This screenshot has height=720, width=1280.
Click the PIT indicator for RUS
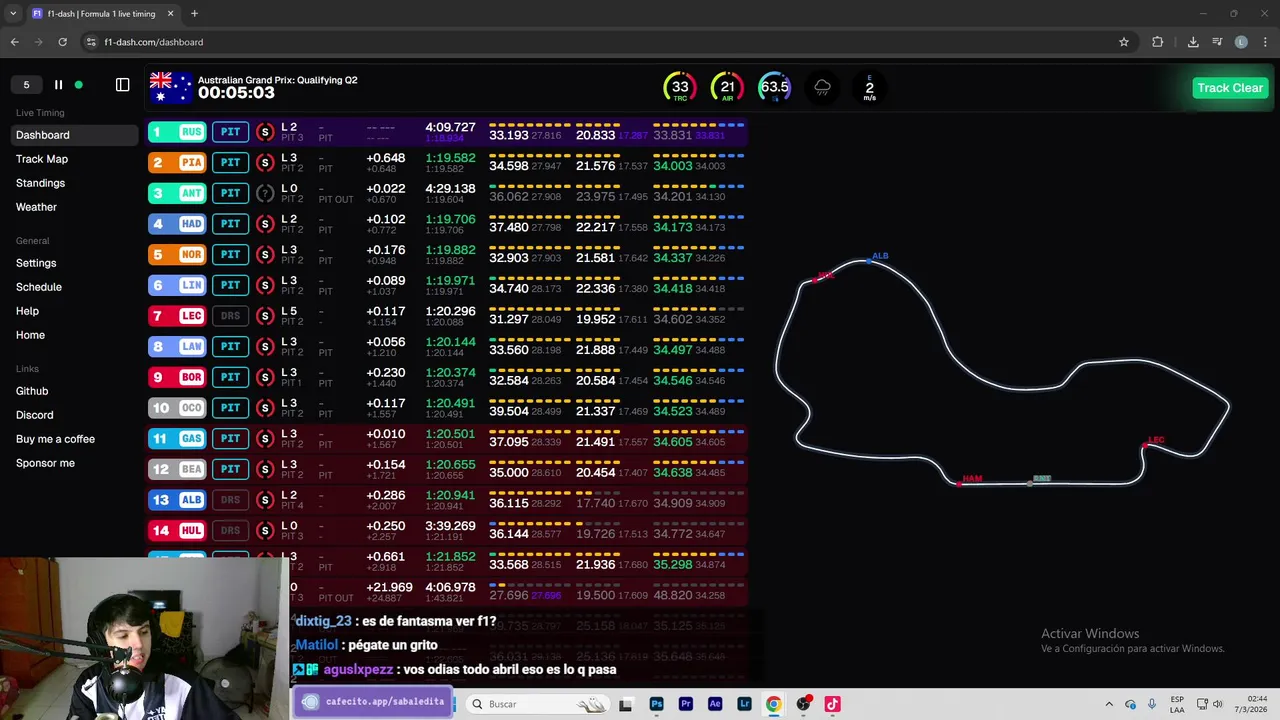point(230,132)
